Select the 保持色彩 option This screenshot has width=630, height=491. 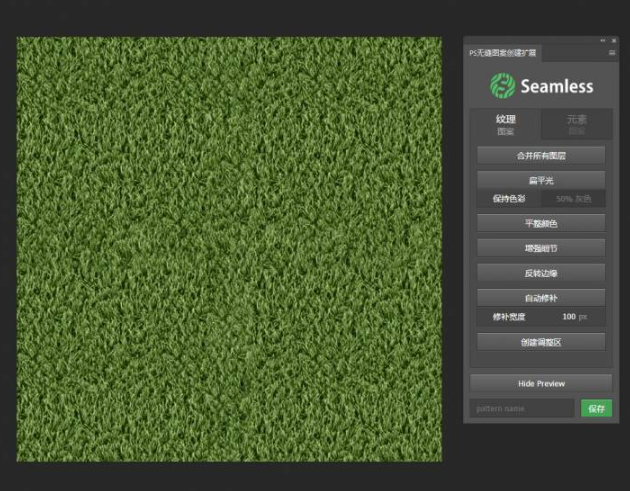pyautogui.click(x=509, y=198)
